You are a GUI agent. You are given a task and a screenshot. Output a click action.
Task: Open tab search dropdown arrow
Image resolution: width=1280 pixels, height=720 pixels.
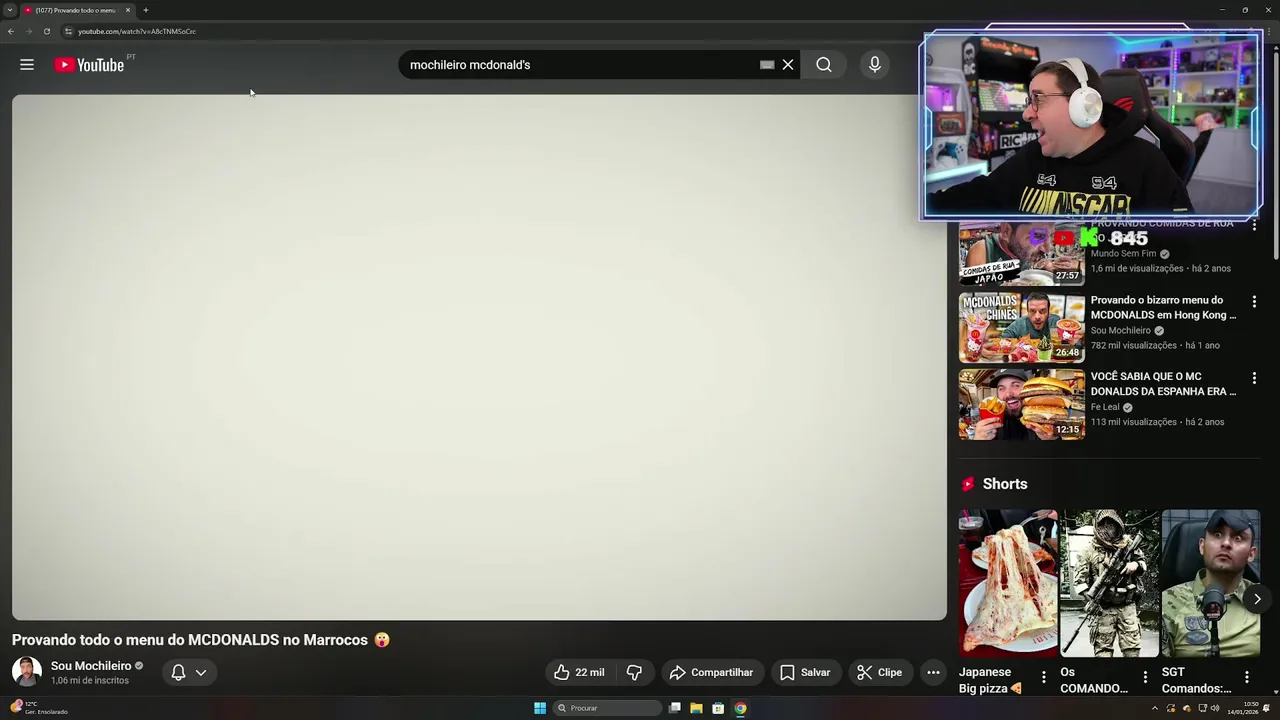(9, 10)
